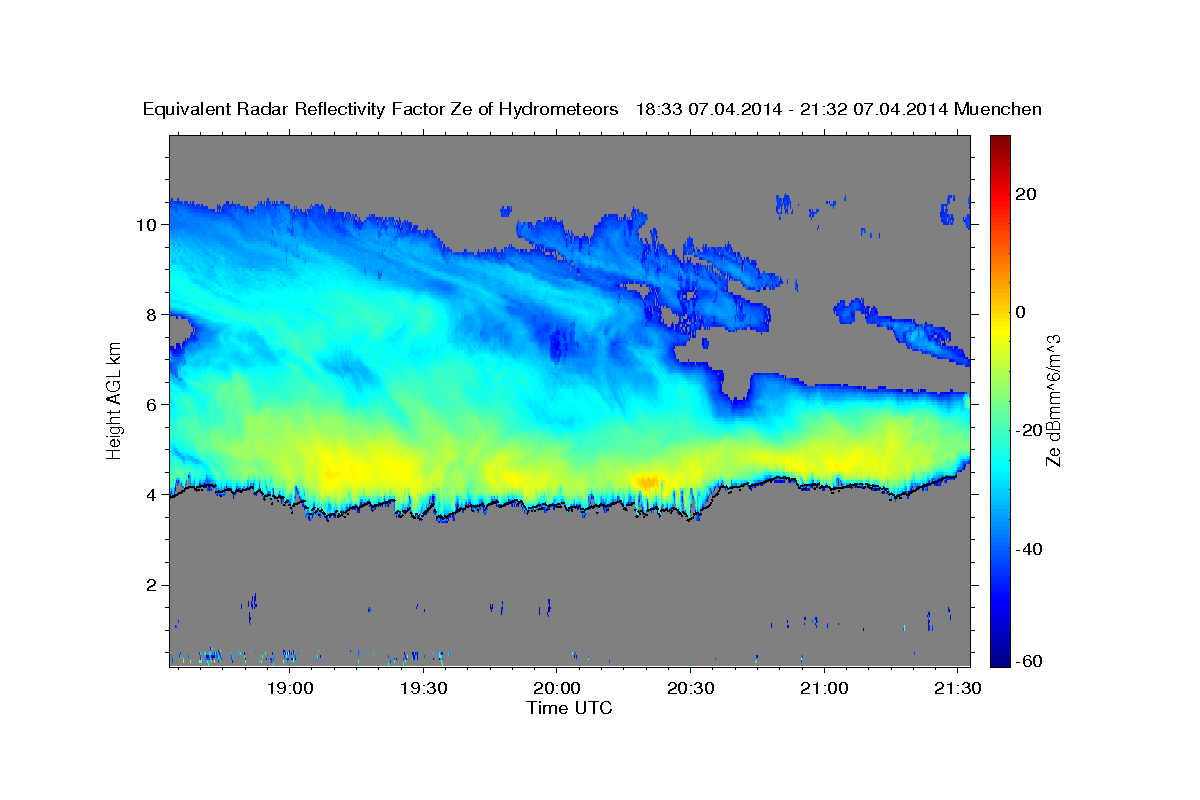Click the '20:00' time tick label
The width and height of the screenshot is (1200, 800).
(x=557, y=689)
